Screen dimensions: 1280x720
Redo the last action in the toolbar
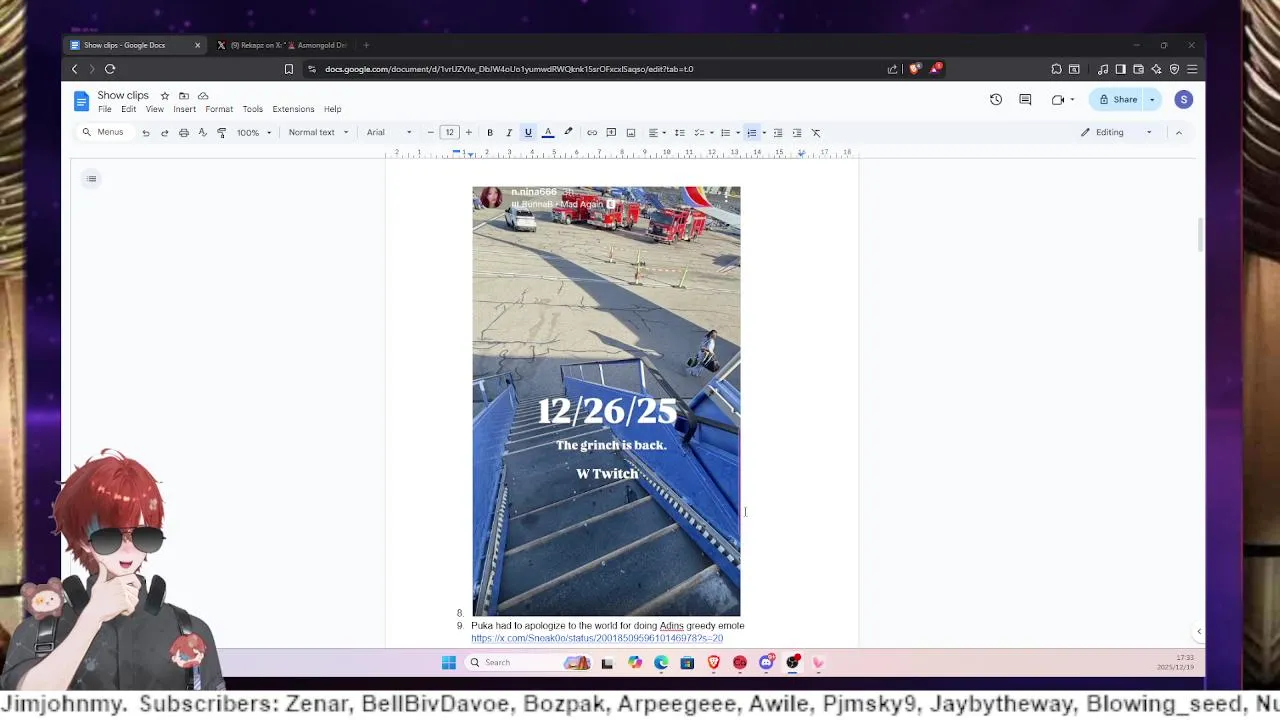[x=165, y=133]
